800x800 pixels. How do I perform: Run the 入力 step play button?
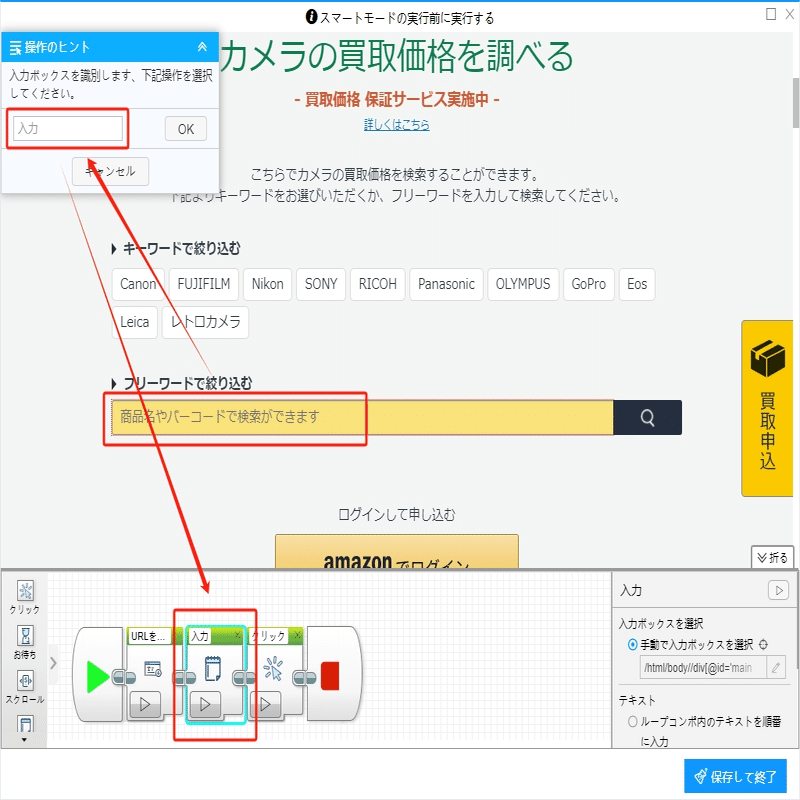(x=205, y=705)
